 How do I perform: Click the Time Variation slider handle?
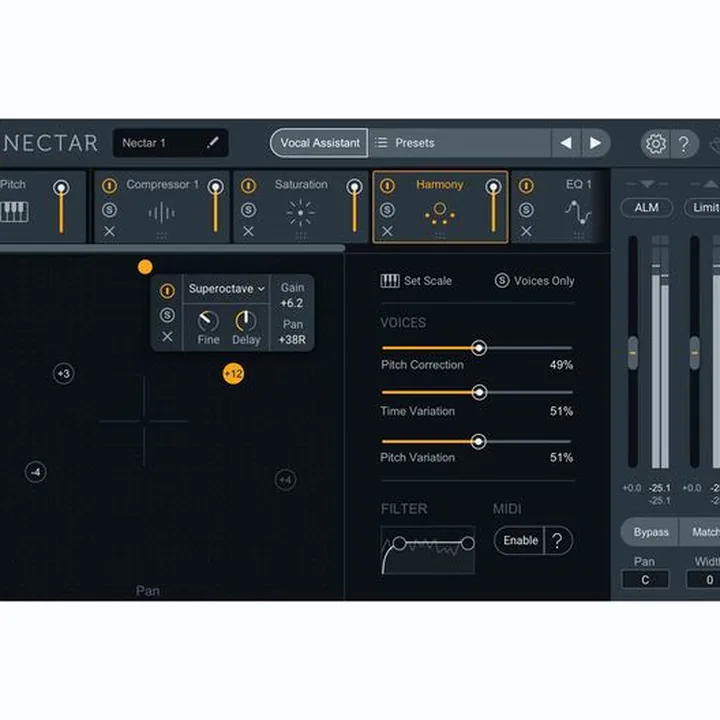tap(479, 393)
